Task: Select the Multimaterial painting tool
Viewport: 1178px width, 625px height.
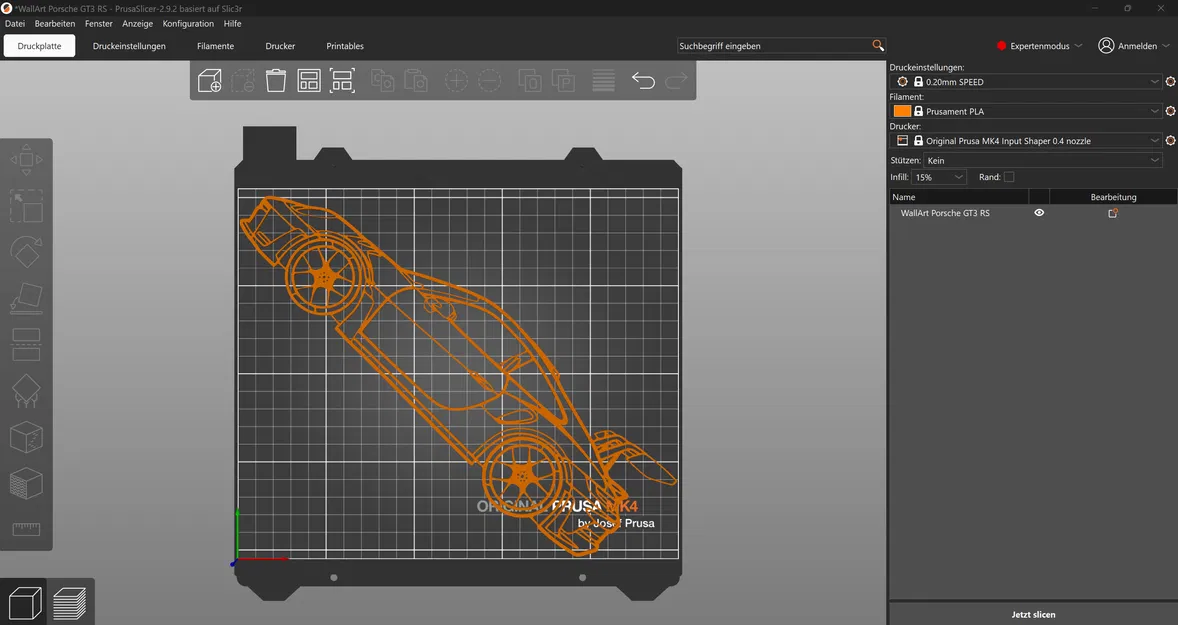Action: click(x=26, y=484)
